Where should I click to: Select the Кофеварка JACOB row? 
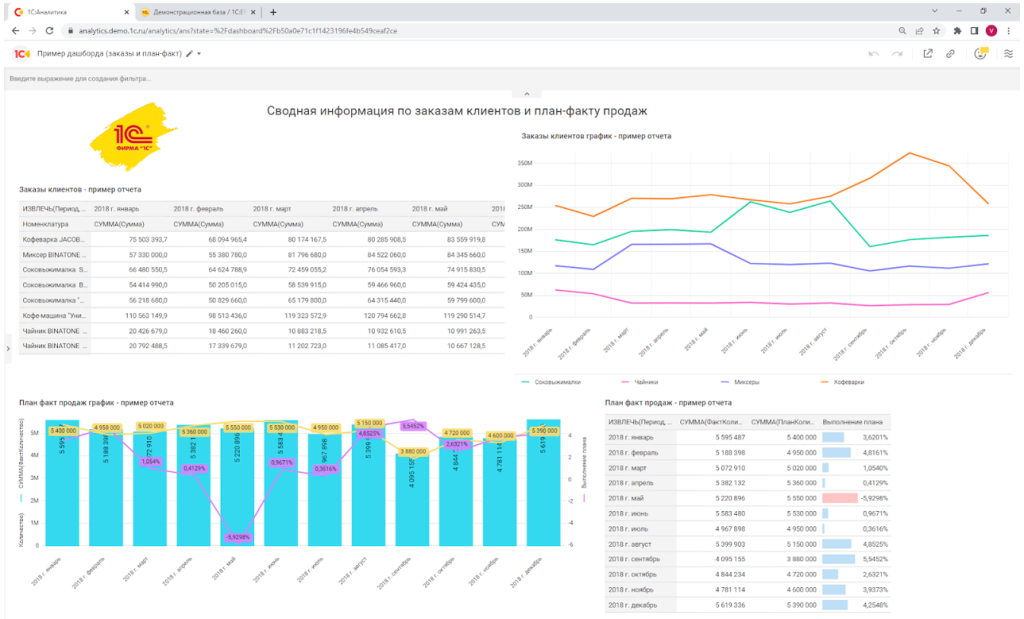pyautogui.click(x=261, y=240)
